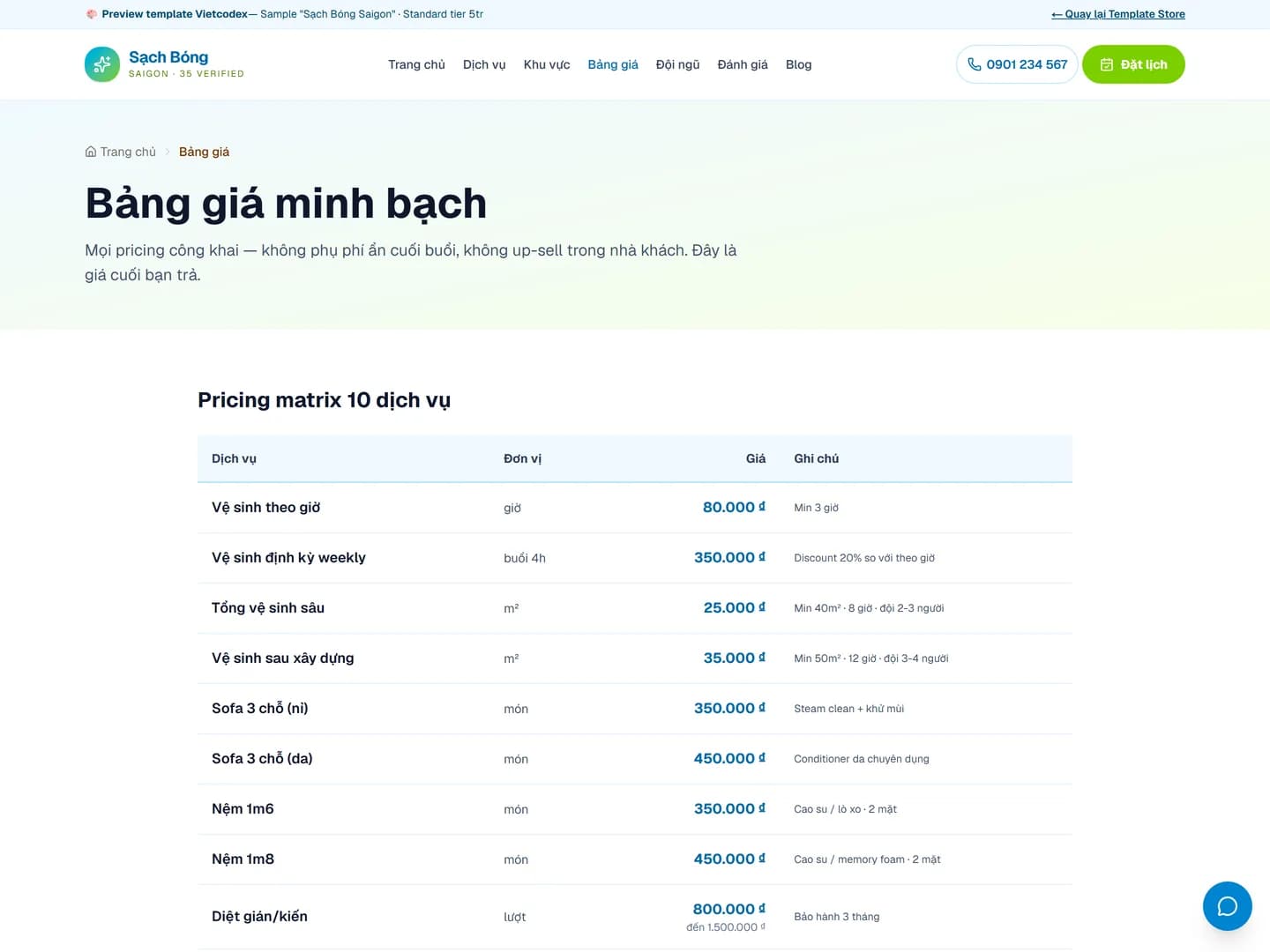
Task: Click the buổi 4h unit cell
Action: coord(525,558)
